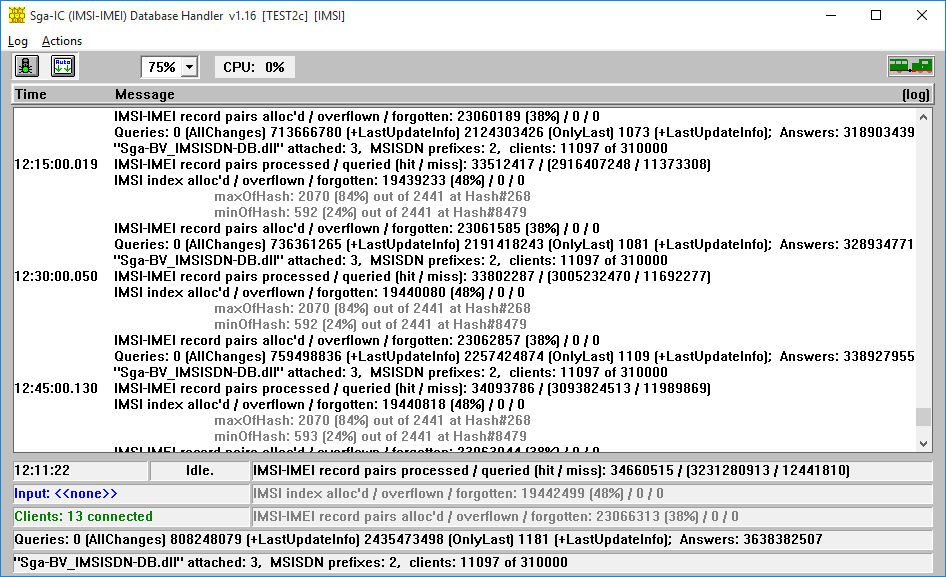Click the traffic light toolbar icon
The image size is (946, 577).
click(x=27, y=67)
